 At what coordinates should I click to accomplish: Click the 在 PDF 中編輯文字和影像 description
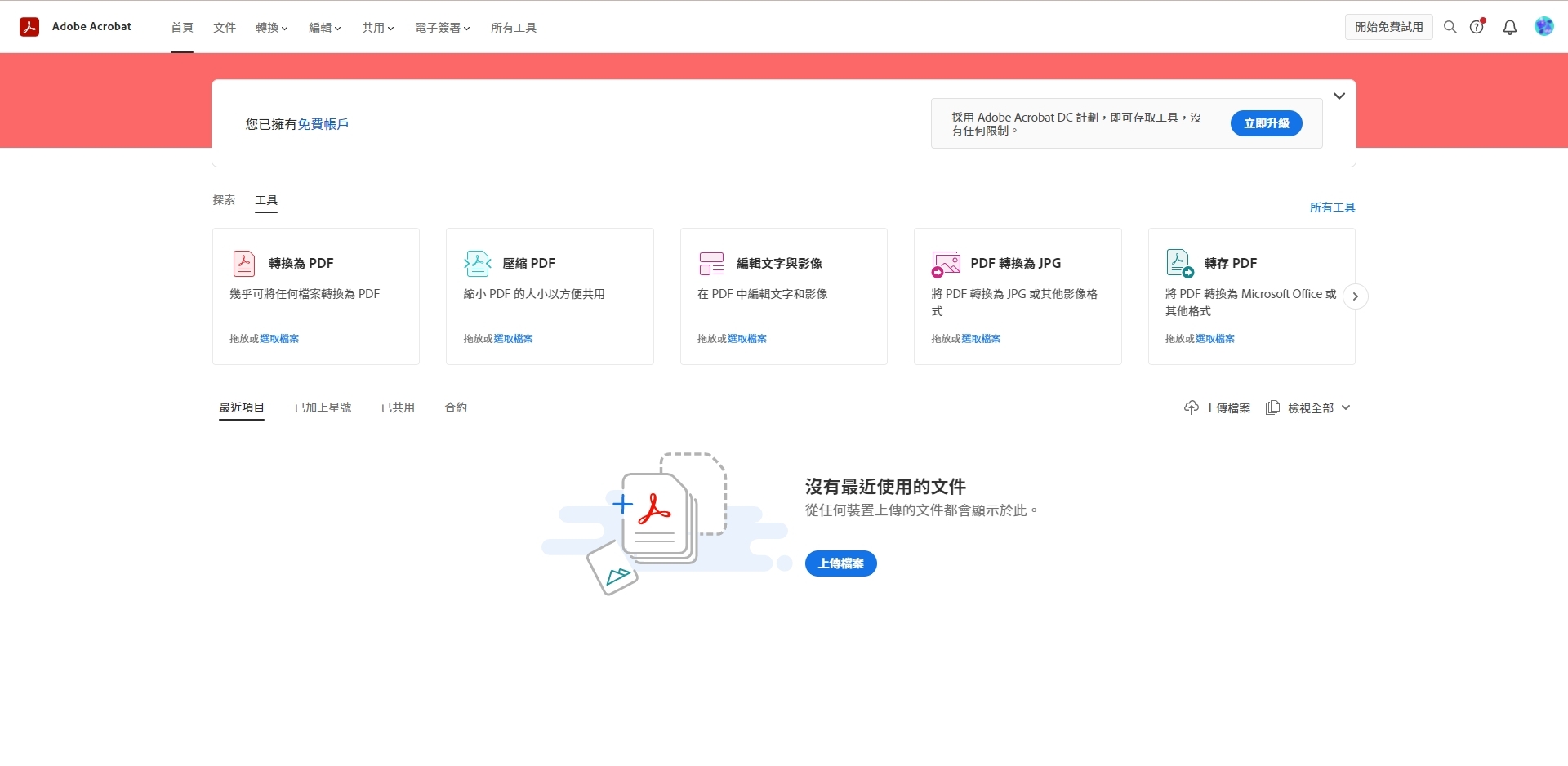pyautogui.click(x=762, y=294)
